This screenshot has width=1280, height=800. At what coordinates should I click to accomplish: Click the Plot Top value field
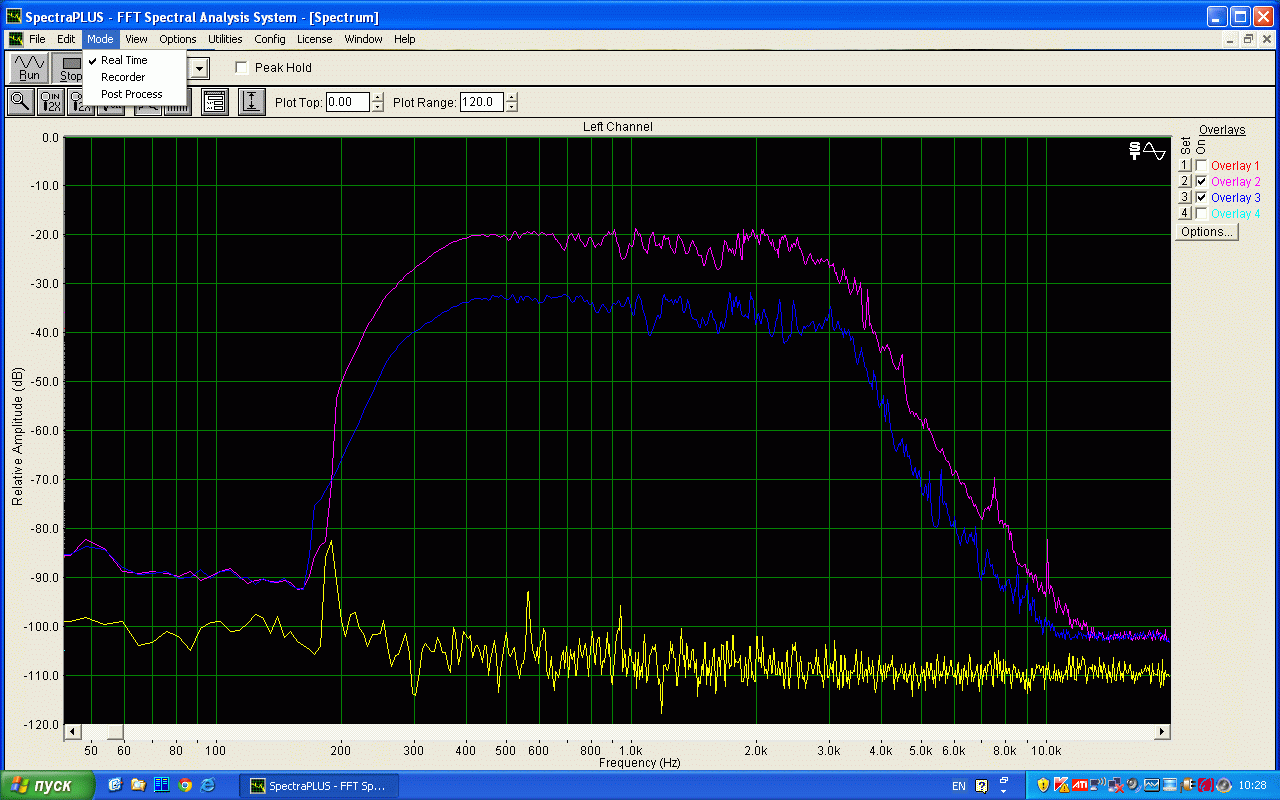tap(348, 102)
